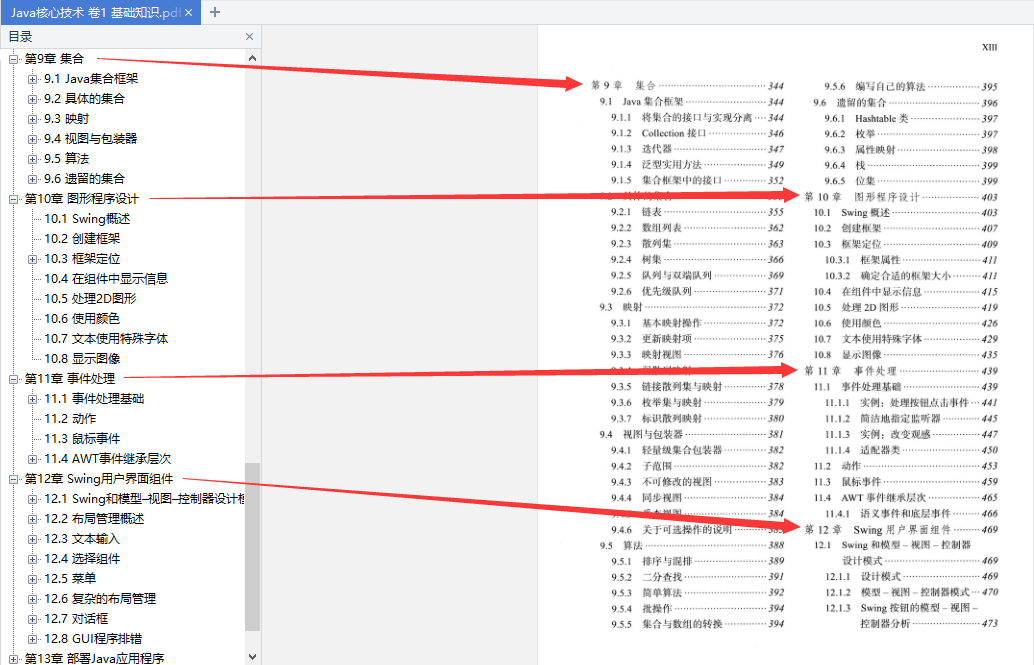Expand 12.7 对话框 node
Screen dimensions: 1034x665
coord(32,619)
